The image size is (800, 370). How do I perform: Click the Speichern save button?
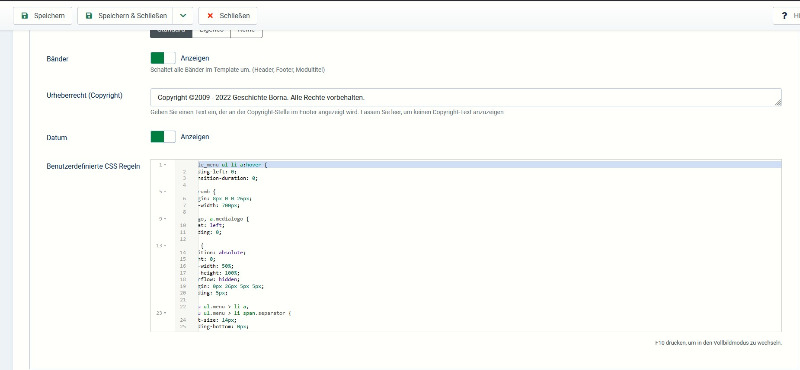pos(43,16)
